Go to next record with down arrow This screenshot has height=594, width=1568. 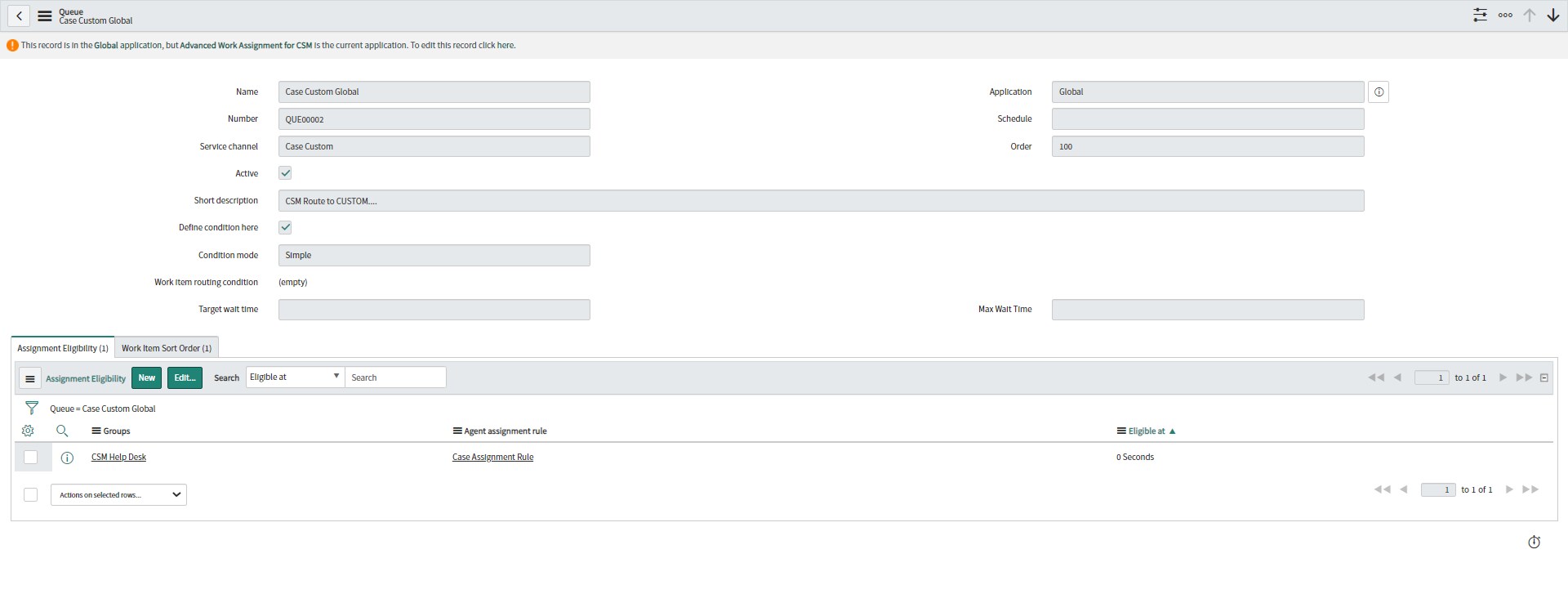coord(1553,16)
